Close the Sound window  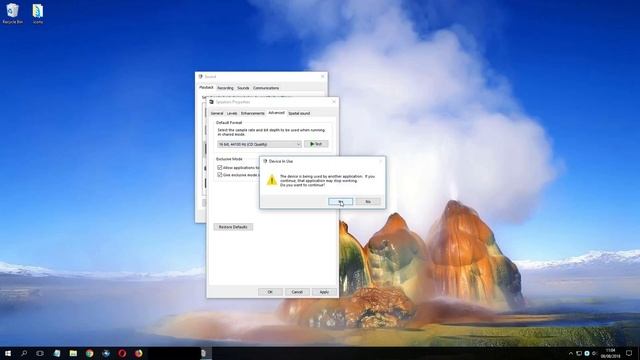[x=322, y=76]
